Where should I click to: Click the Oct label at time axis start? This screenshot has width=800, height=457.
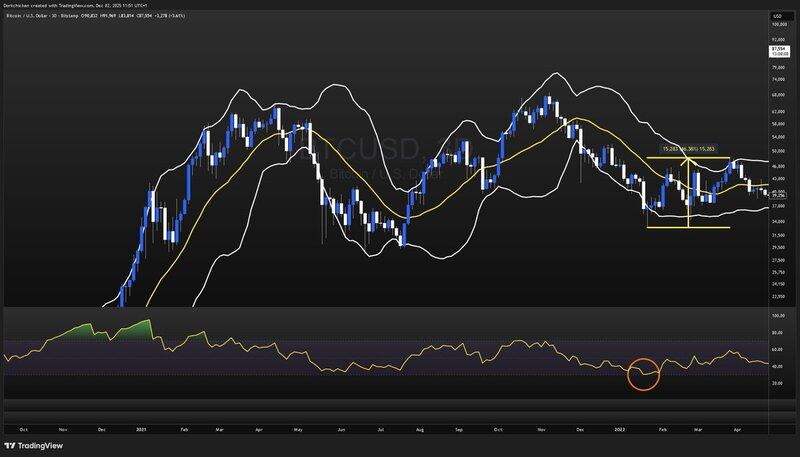tap(22, 427)
